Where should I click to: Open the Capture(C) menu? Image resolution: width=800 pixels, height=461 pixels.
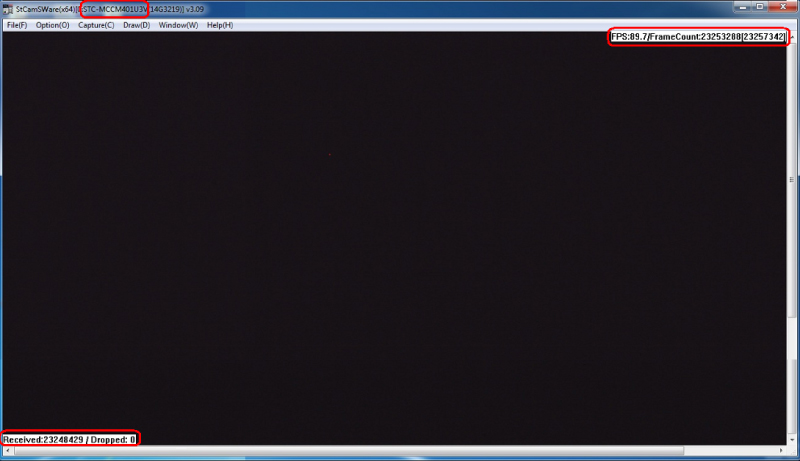(96, 25)
